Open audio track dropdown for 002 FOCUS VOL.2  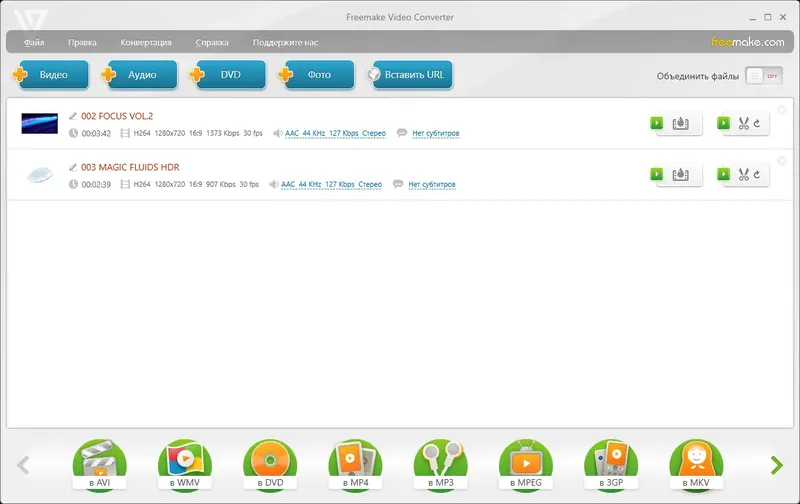point(335,133)
